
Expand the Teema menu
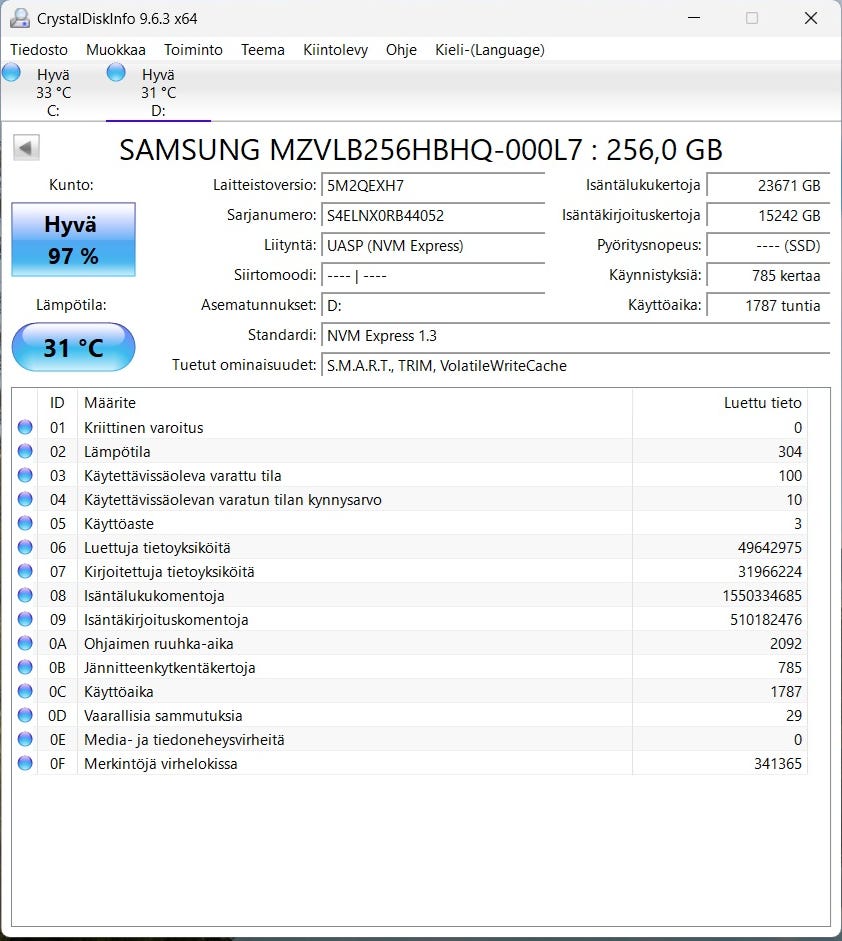(262, 49)
